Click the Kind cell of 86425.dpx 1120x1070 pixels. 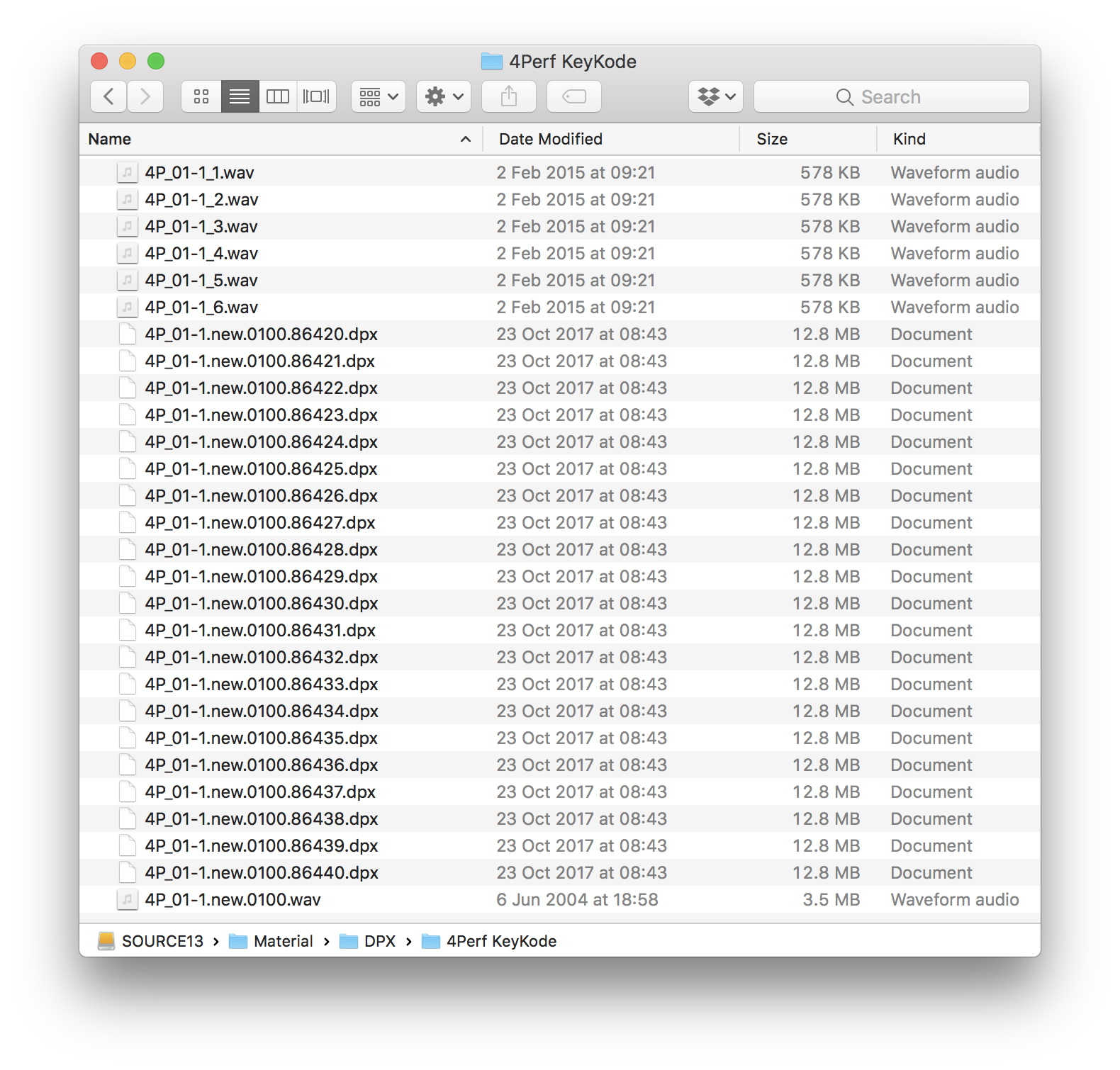[931, 468]
